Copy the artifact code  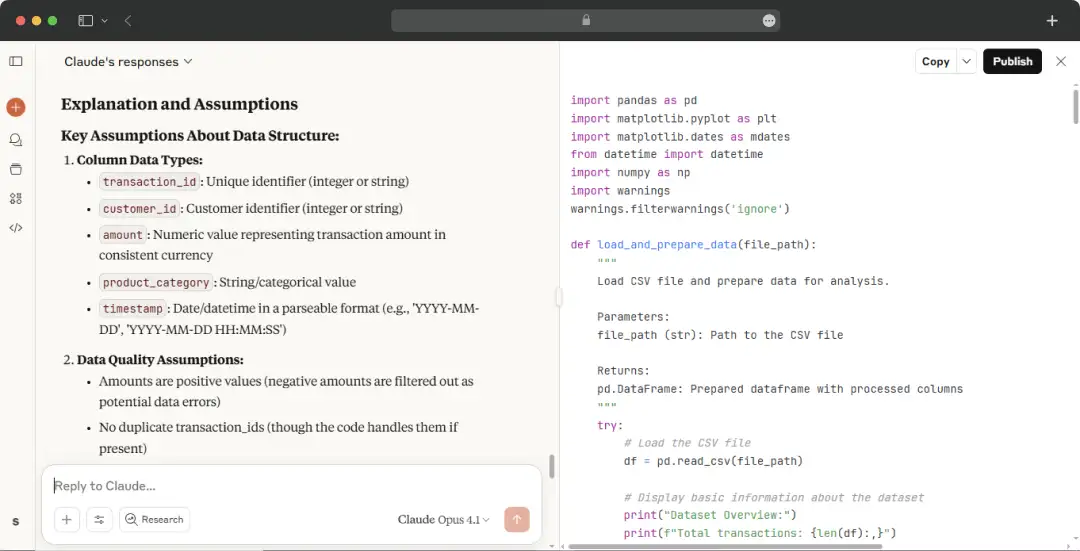(935, 61)
